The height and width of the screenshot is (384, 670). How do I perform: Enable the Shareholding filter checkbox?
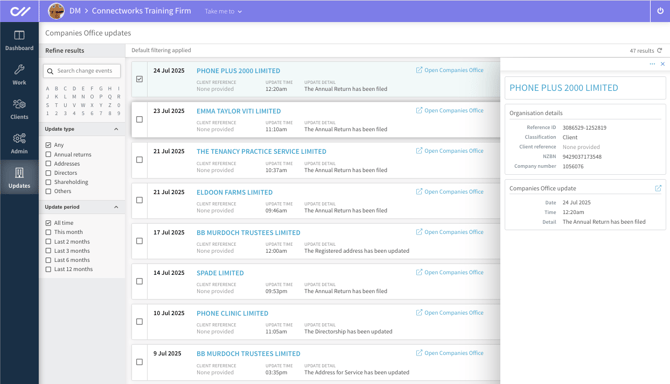[x=48, y=182]
